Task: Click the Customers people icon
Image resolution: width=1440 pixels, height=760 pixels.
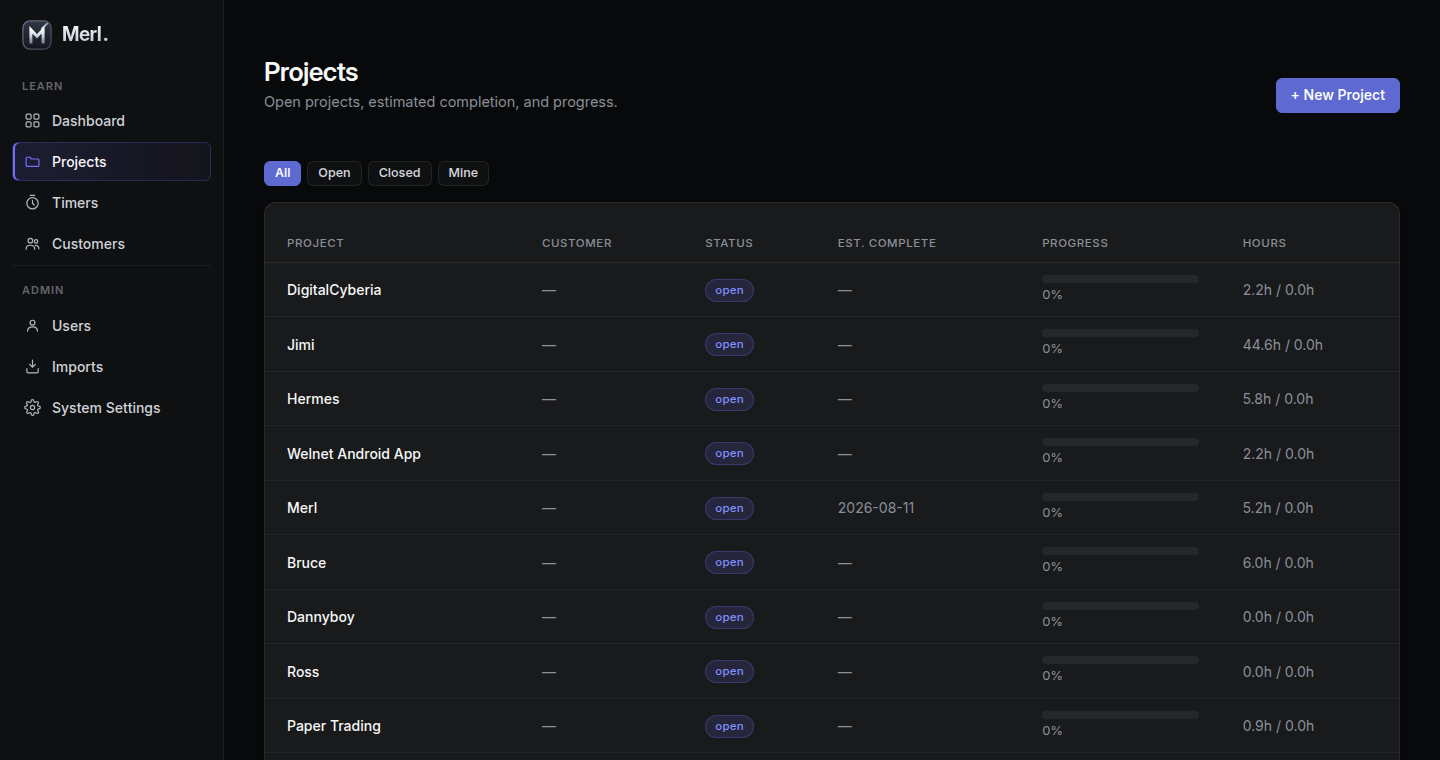Action: 33,244
